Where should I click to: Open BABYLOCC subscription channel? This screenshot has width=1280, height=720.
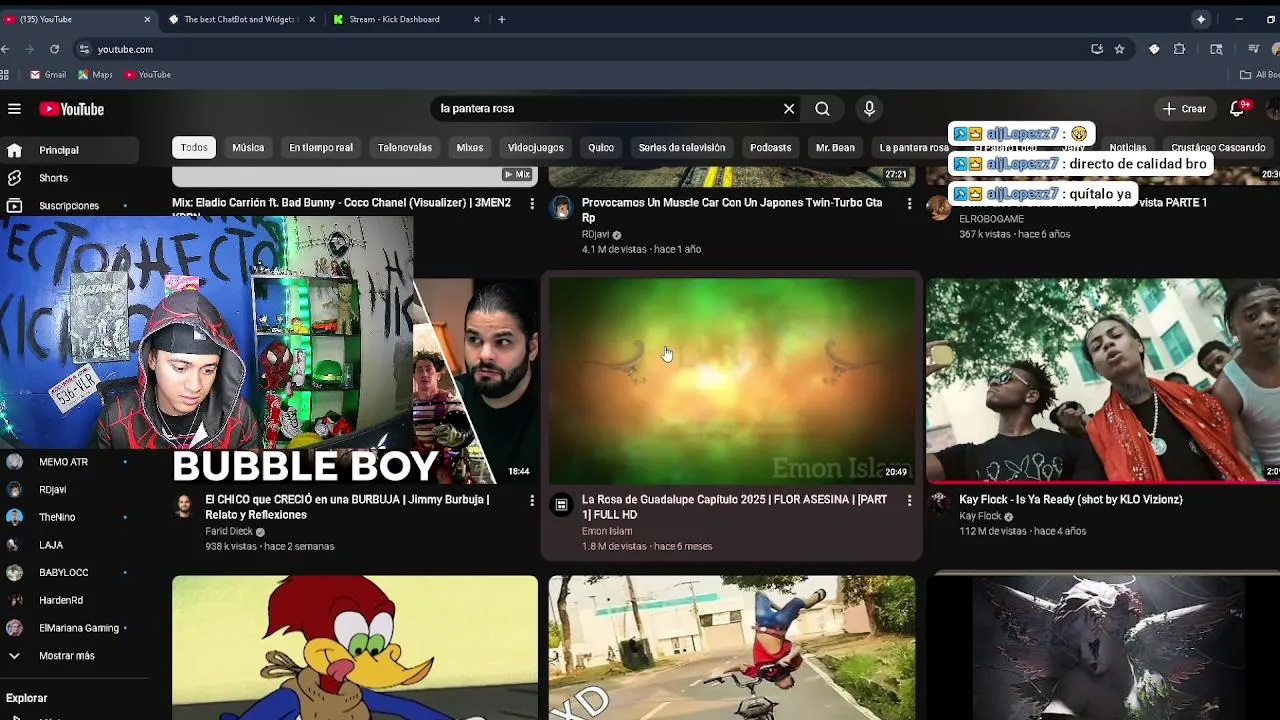point(70,572)
